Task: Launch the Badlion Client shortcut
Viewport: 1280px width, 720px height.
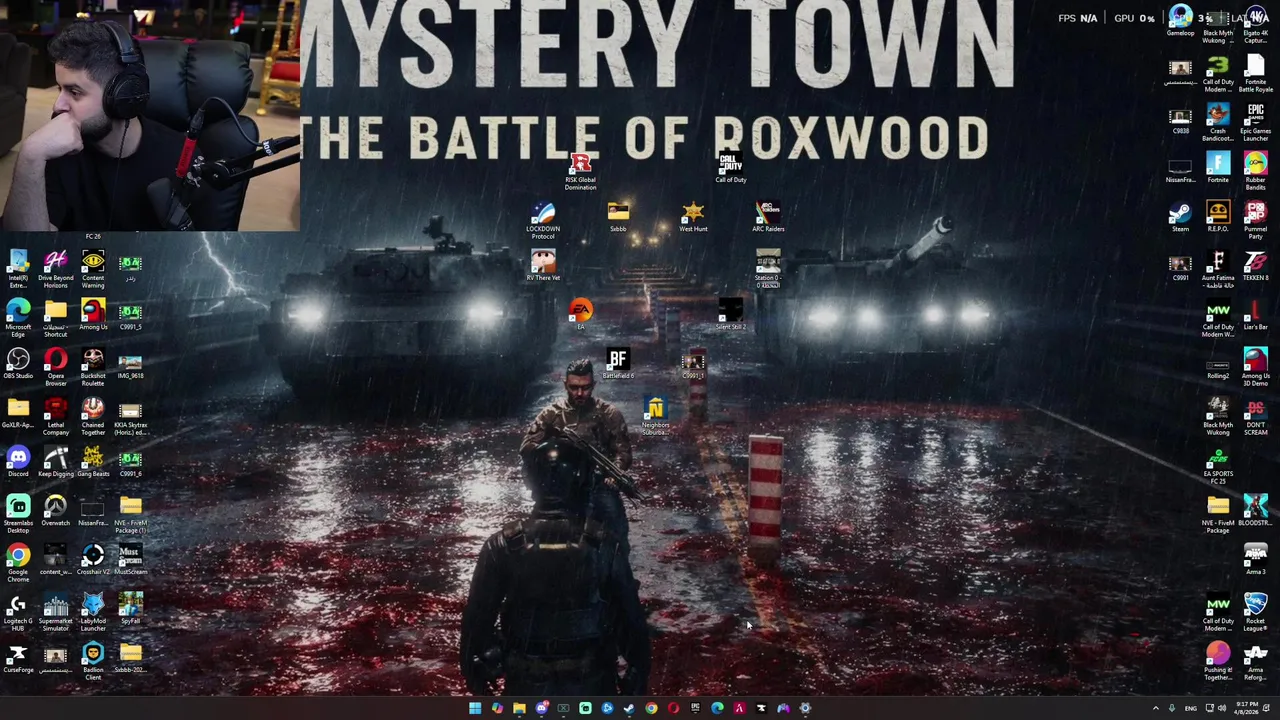Action: pyautogui.click(x=93, y=662)
